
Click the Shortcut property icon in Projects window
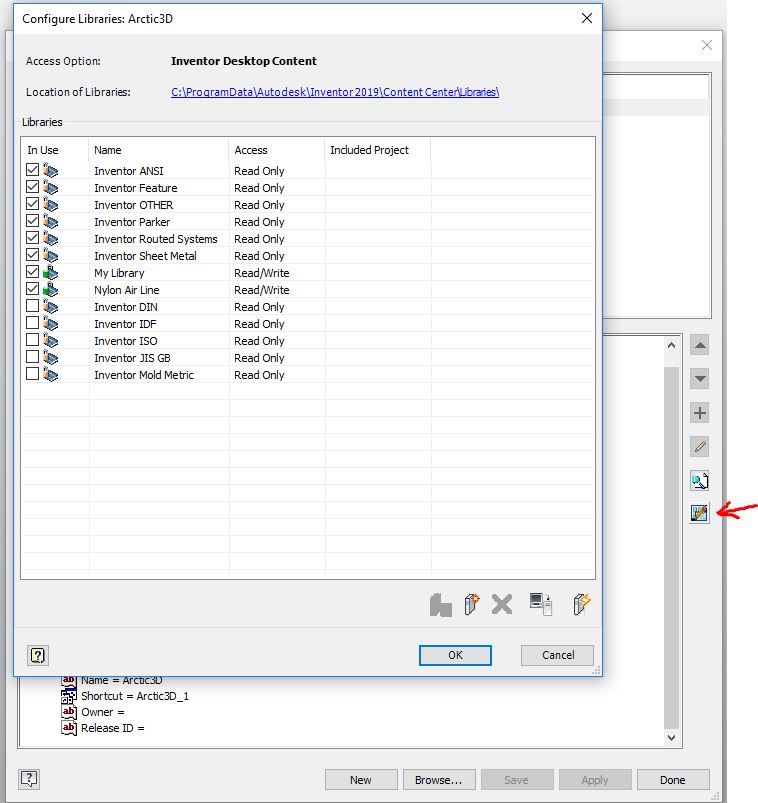(69, 696)
